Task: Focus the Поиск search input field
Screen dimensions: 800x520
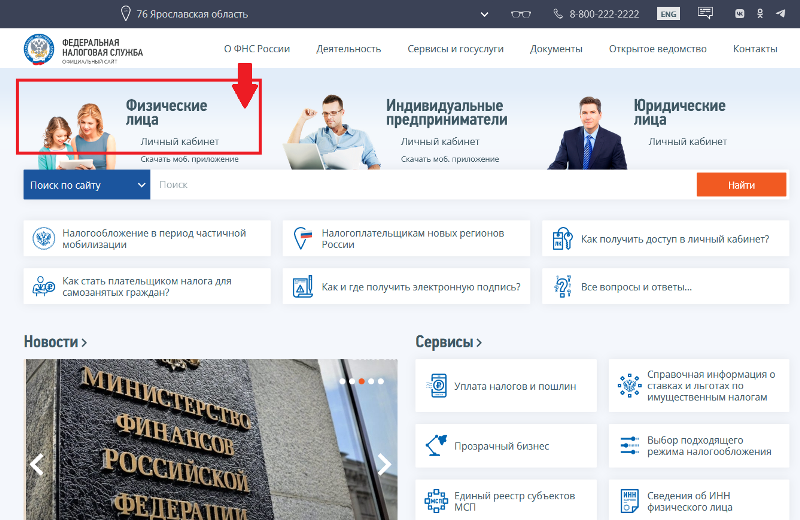Action: [423, 185]
